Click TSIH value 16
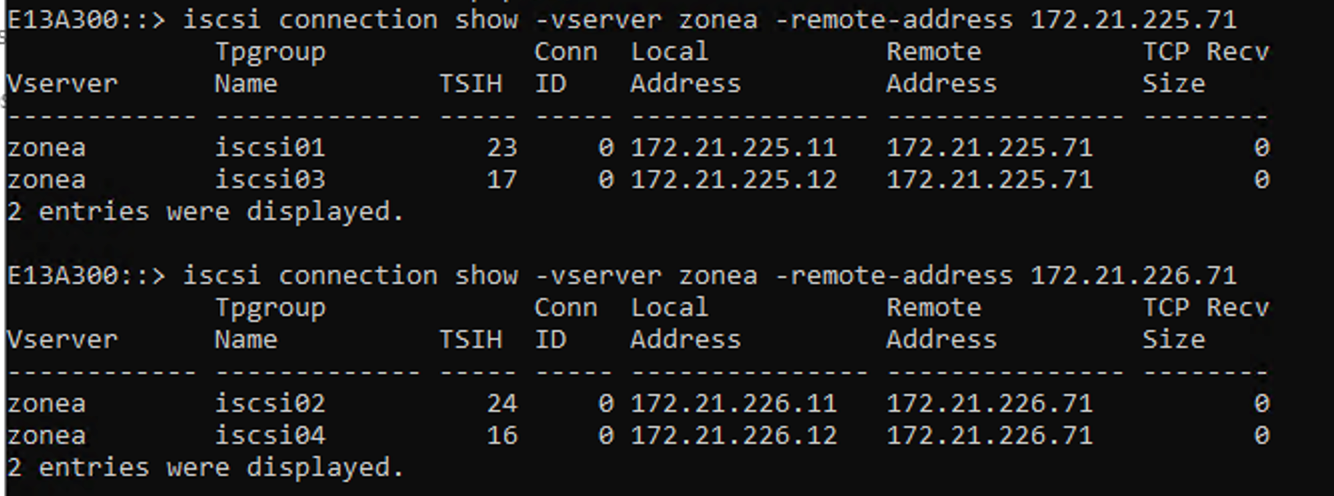Viewport: 1334px width, 496px height. [x=501, y=436]
